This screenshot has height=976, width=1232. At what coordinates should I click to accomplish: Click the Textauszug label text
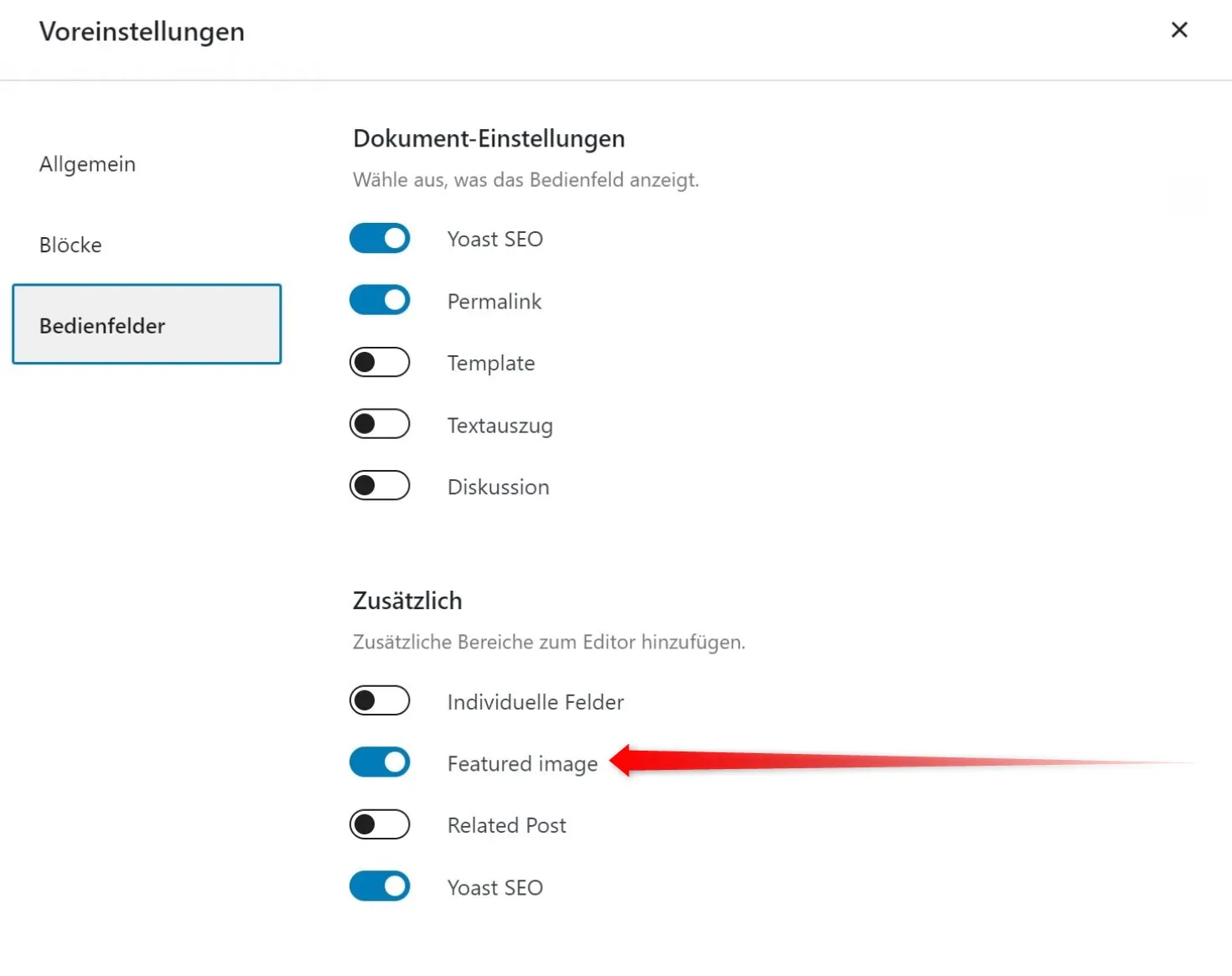point(500,426)
